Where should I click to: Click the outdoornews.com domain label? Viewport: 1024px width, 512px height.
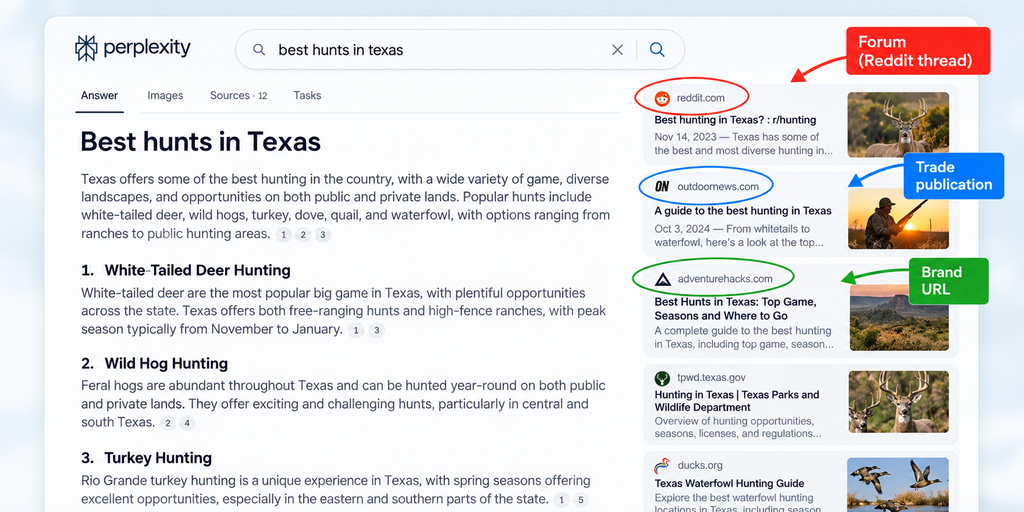click(718, 187)
